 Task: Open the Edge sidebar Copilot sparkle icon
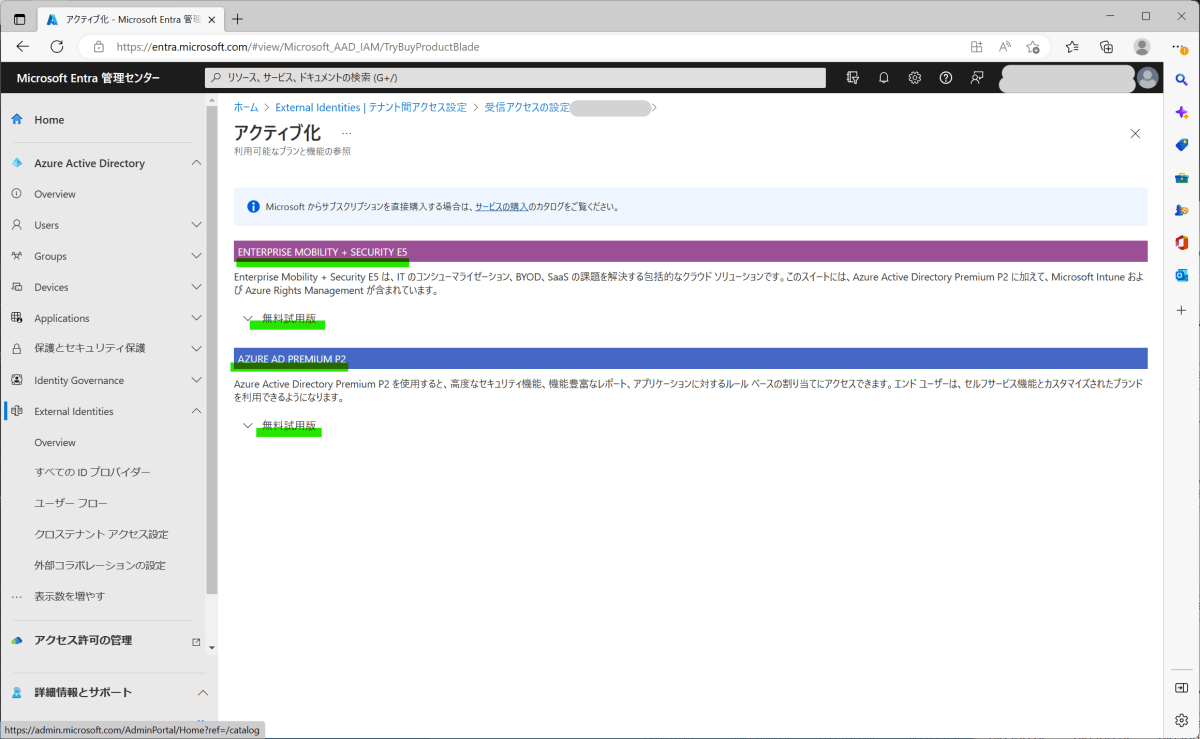(x=1181, y=112)
